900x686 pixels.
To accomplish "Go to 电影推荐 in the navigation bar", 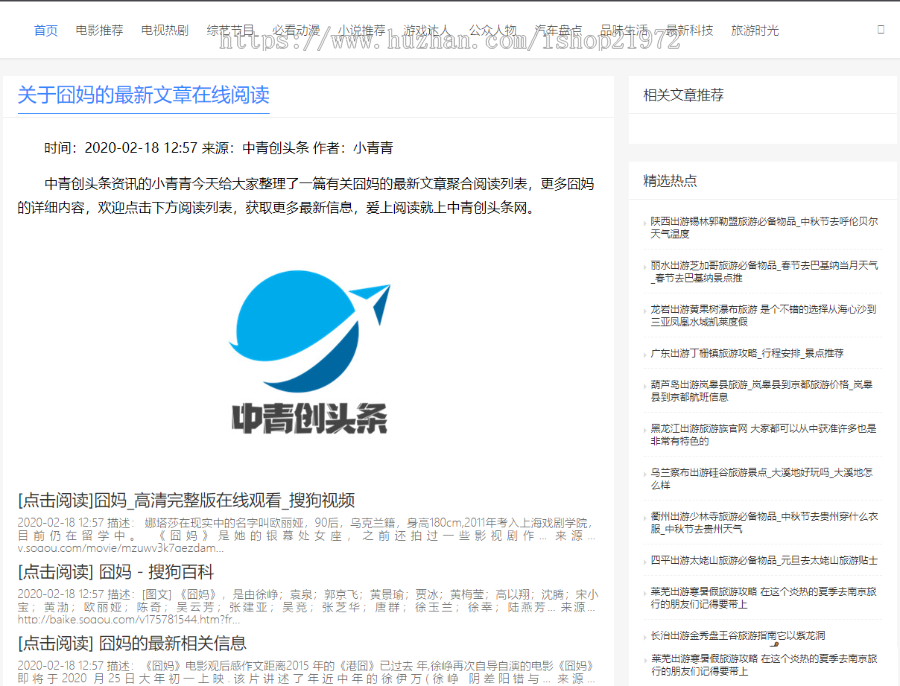I will pyautogui.click(x=99, y=30).
